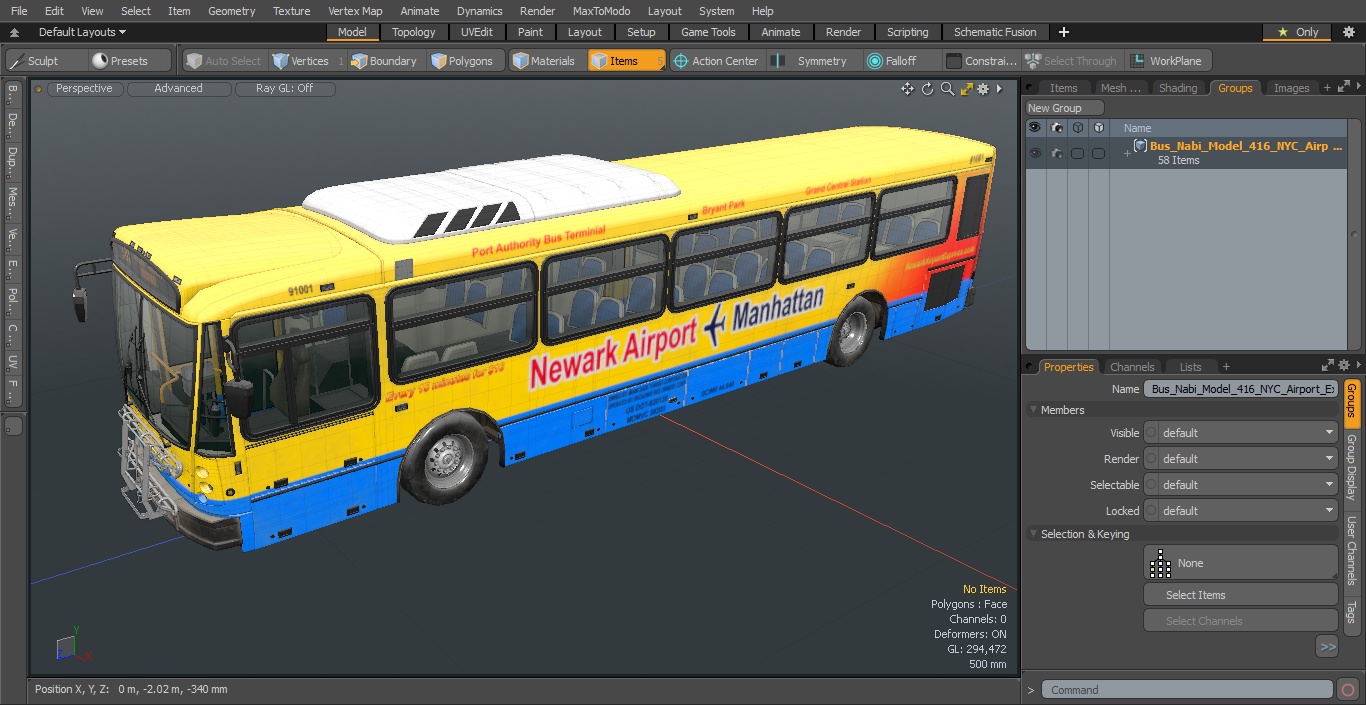Expand the Bus_Nabi group tree
This screenshot has width=1366, height=705.
click(x=1127, y=153)
